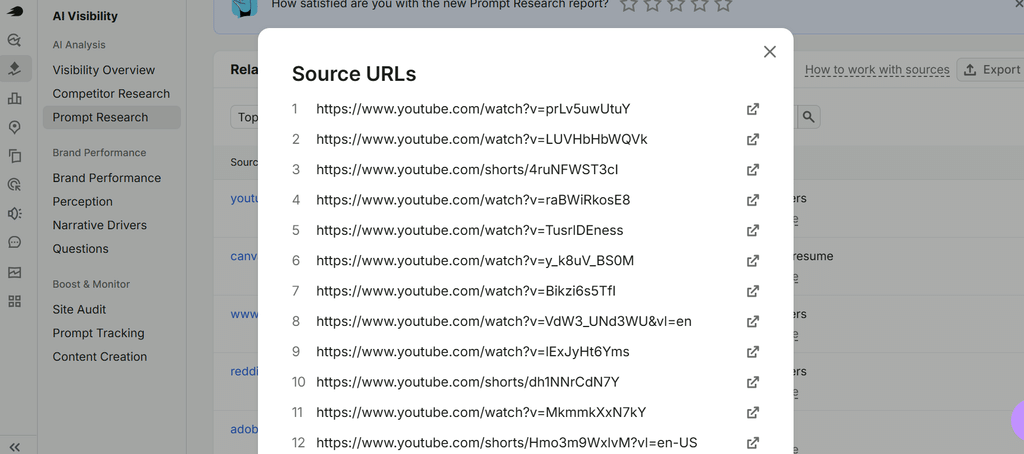Open external link for URL LUVHbHbWQVk
Screen dimensions: 1024x454
coord(752,139)
